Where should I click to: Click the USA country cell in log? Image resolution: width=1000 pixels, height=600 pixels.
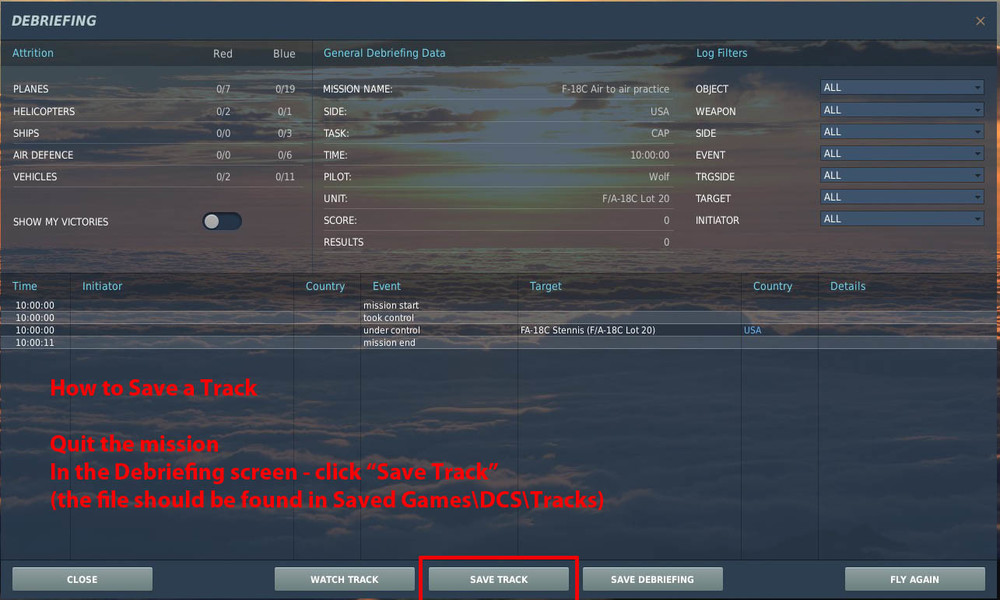tap(753, 330)
